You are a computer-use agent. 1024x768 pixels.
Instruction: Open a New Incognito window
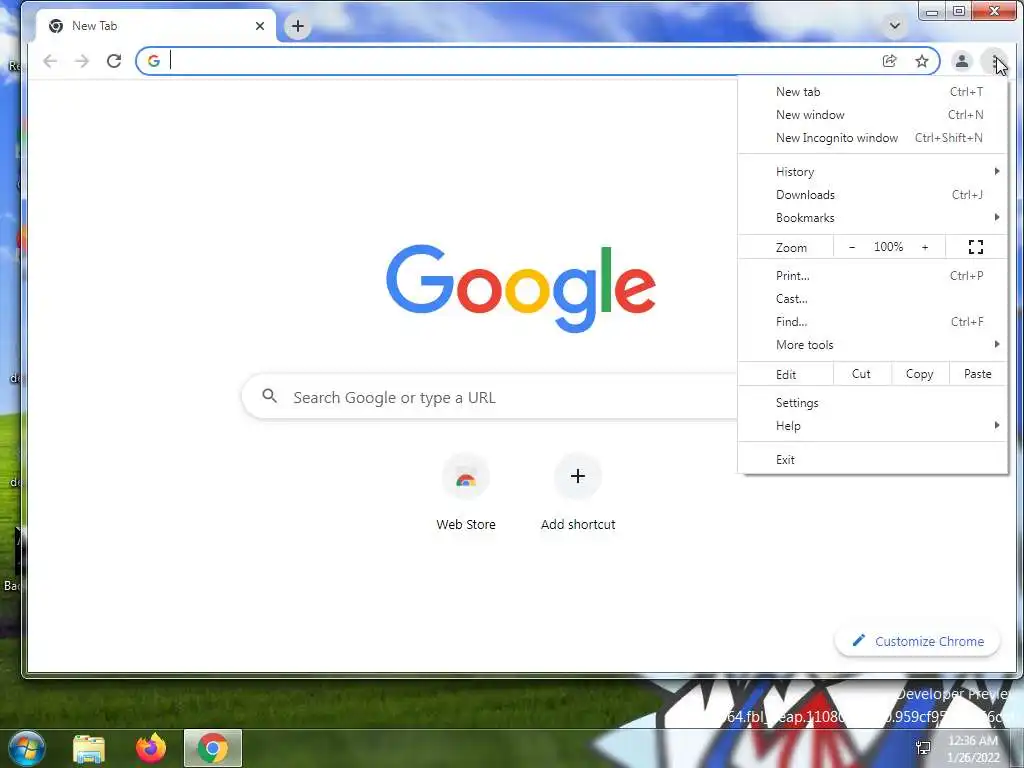pos(873,138)
